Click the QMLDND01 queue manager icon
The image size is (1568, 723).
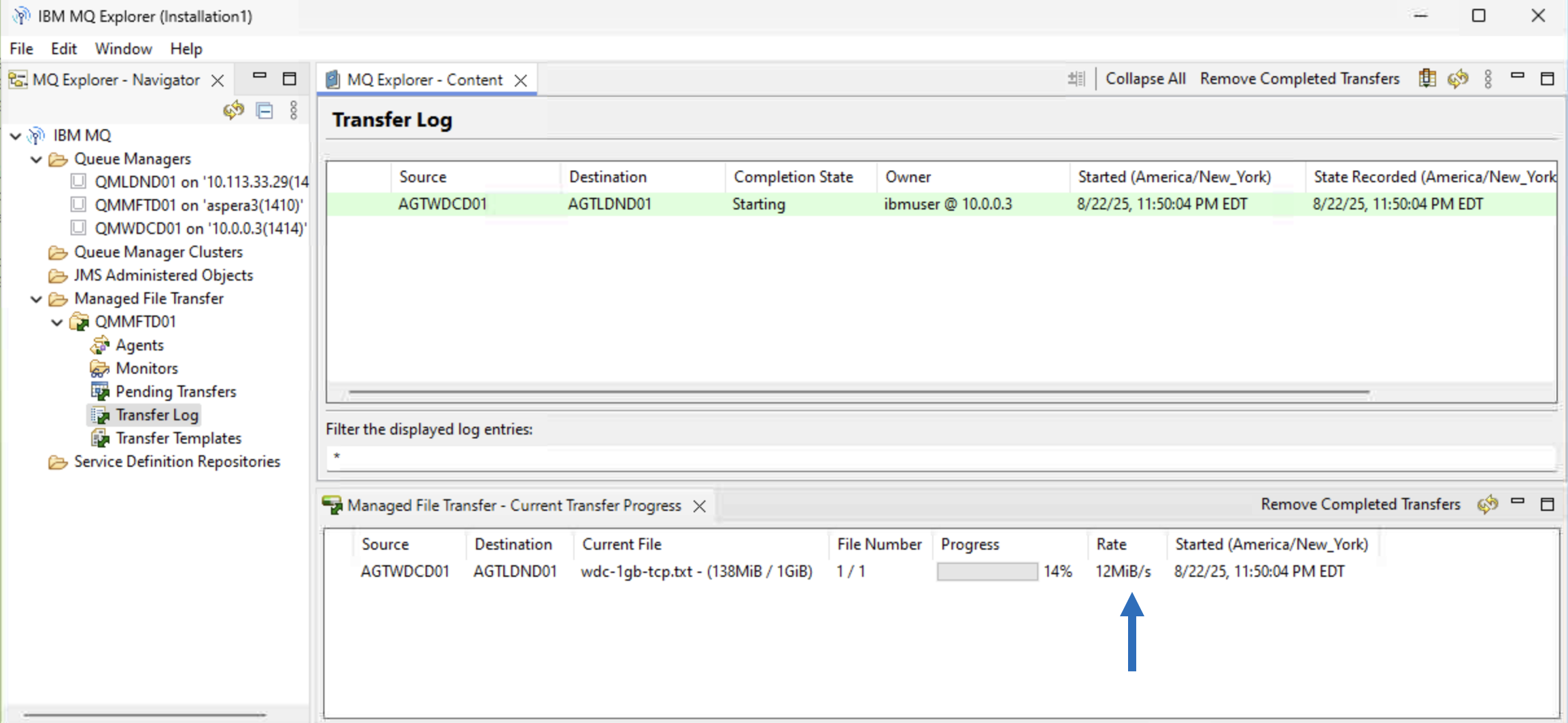point(79,181)
